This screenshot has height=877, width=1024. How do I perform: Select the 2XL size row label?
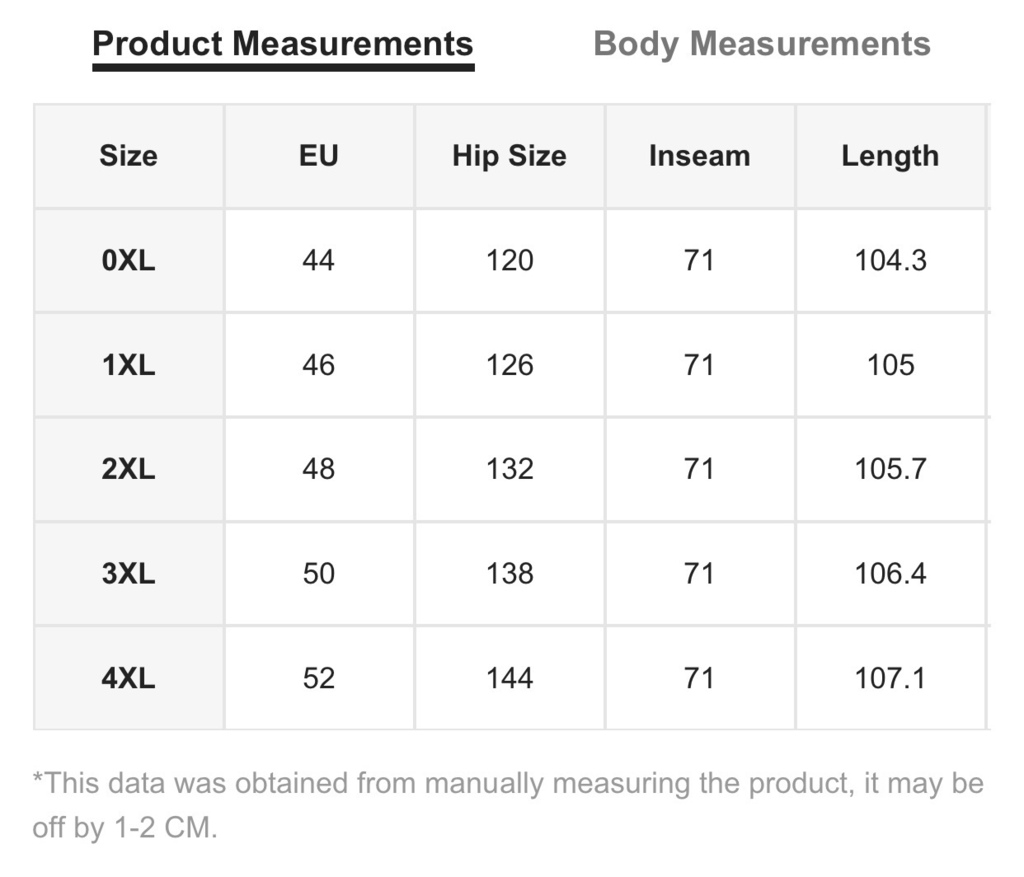click(129, 469)
